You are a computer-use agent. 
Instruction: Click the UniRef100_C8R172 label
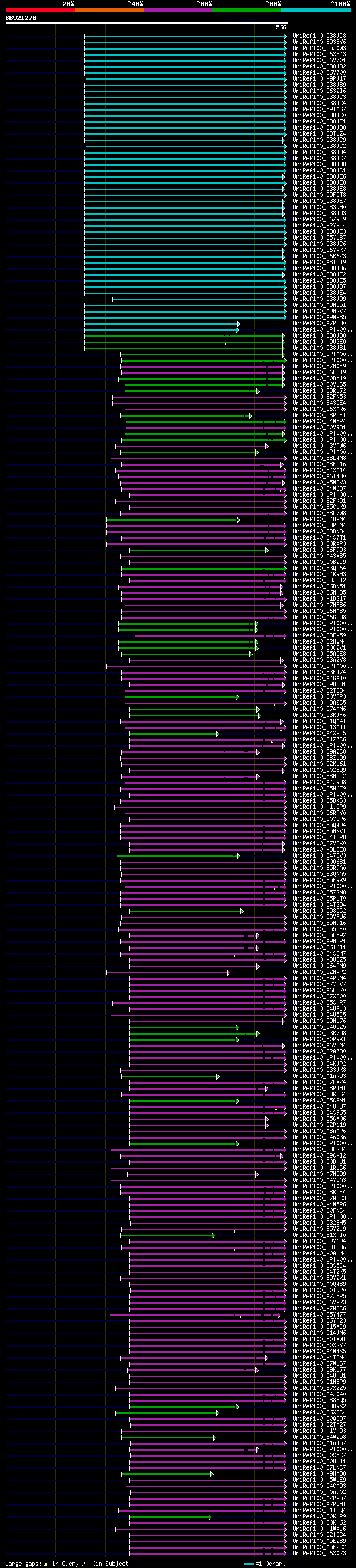point(319,392)
